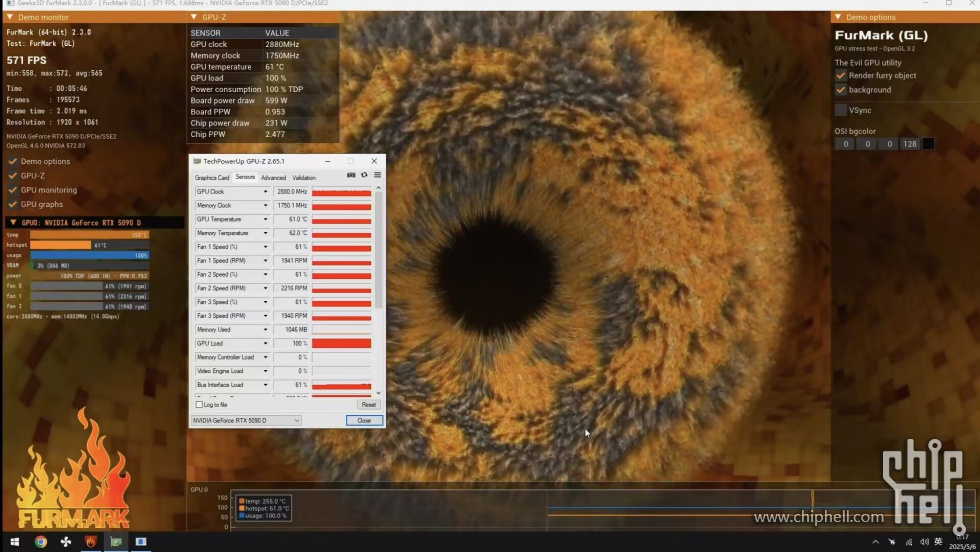Viewport: 980px width, 552px height.
Task: Open the Fan 2 Speed (RPM) dropdown
Action: [265, 288]
